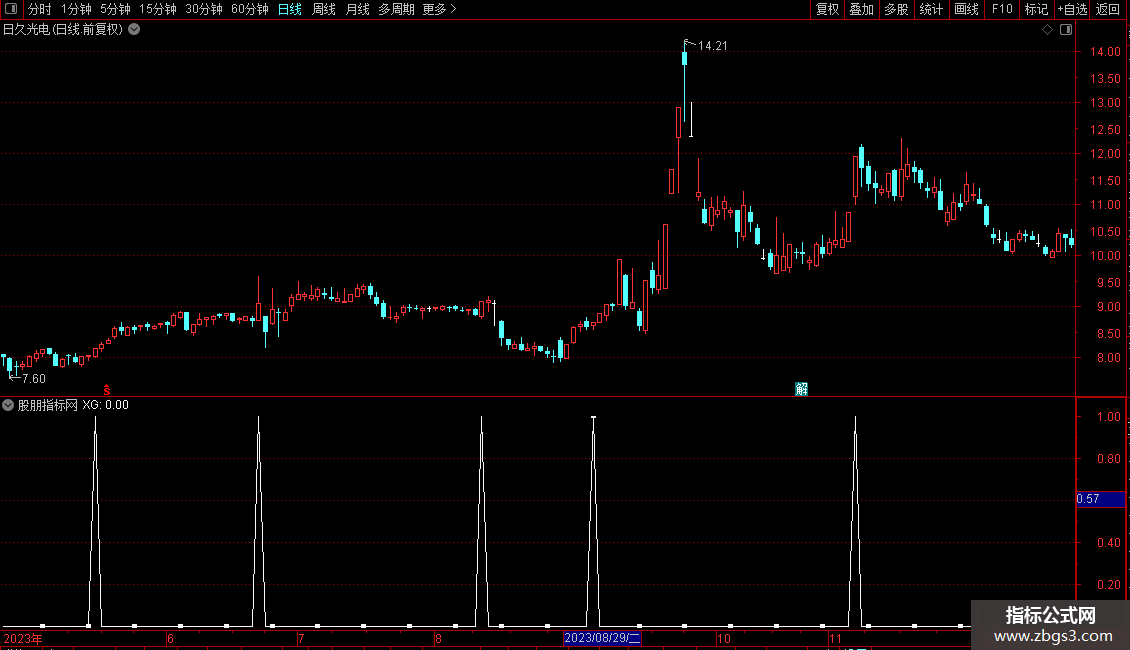Image resolution: width=1130 pixels, height=650 pixels.
Task: Click the 2023年 time axis label
Action: [22, 638]
